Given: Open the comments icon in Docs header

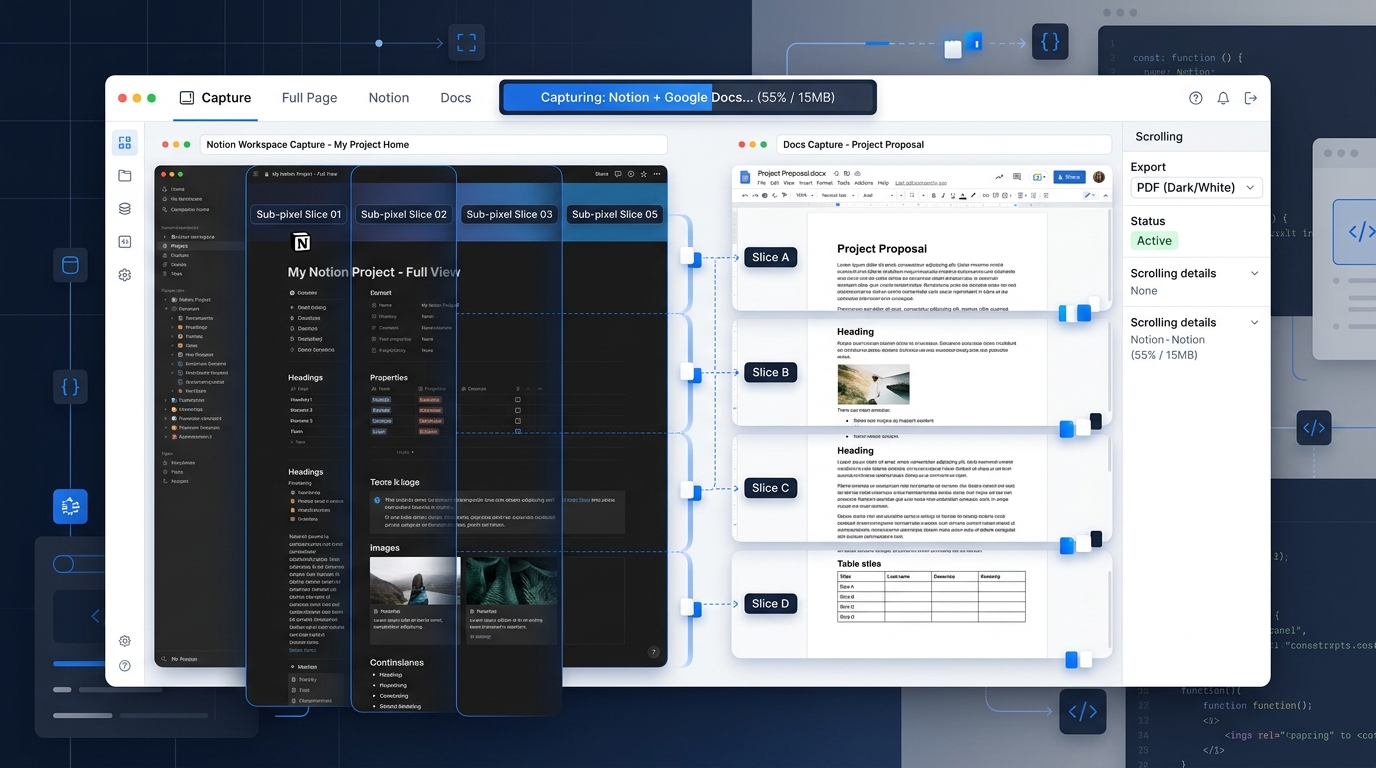Looking at the screenshot, I should [x=1017, y=177].
